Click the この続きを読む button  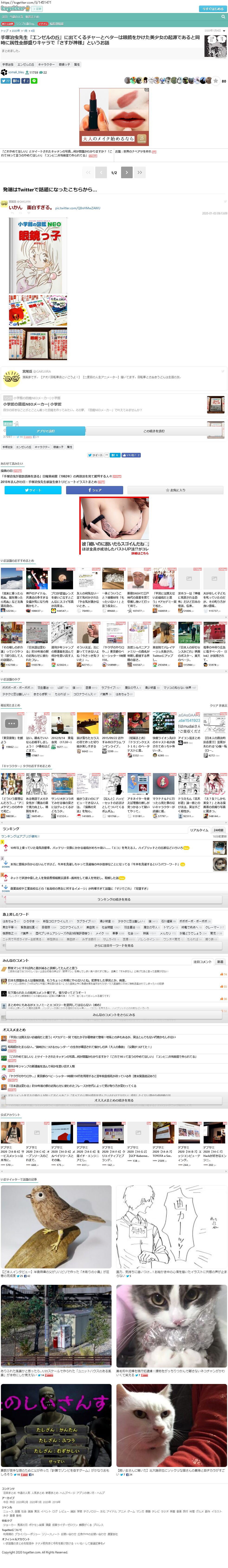[x=154, y=431]
